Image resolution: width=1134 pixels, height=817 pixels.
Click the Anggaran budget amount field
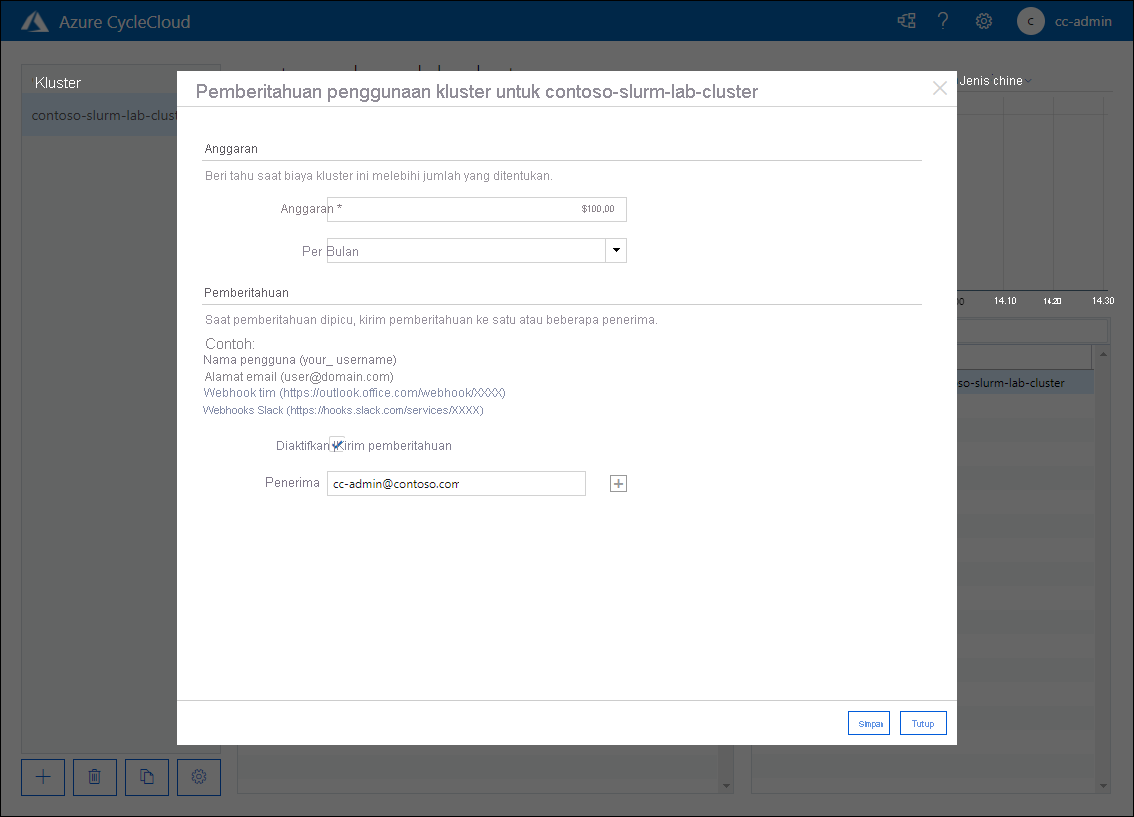pyautogui.click(x=477, y=209)
